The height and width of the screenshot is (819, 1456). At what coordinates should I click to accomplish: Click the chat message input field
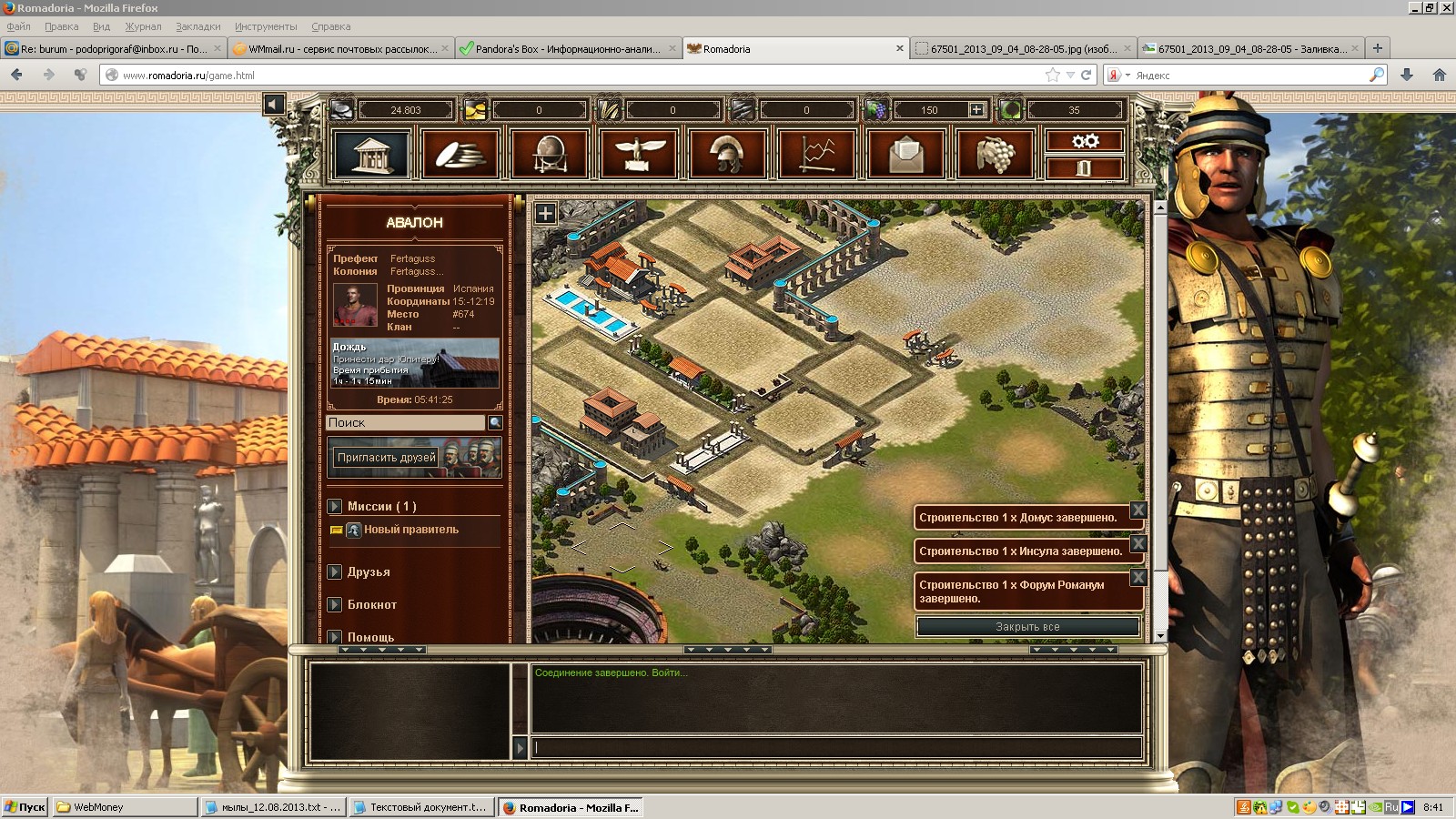pyautogui.click(x=836, y=748)
